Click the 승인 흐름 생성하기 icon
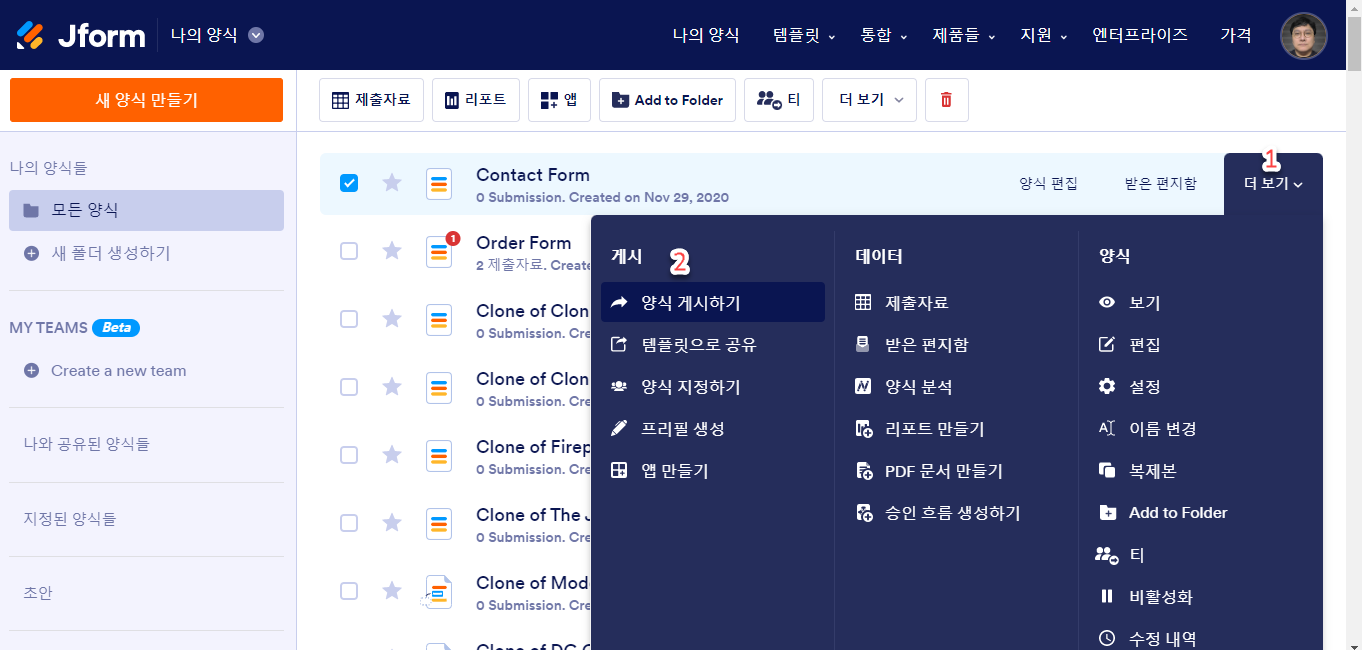The width and height of the screenshot is (1362, 650). point(864,512)
